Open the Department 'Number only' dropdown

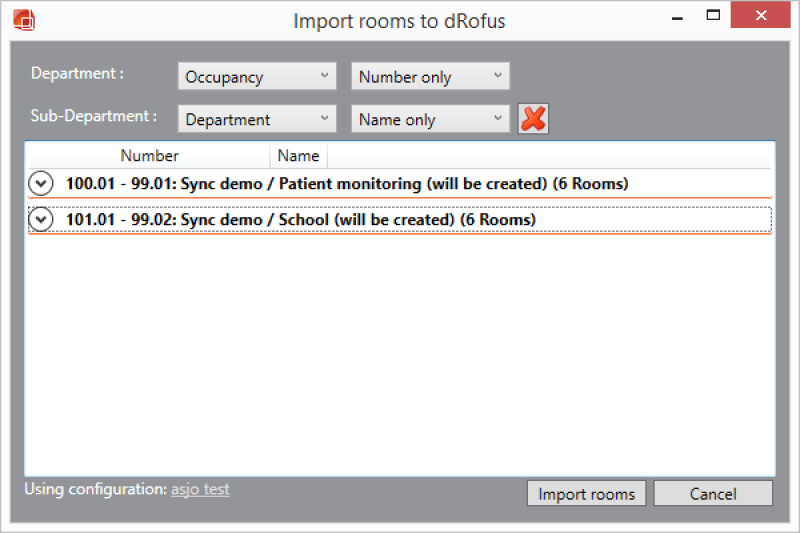[431, 77]
